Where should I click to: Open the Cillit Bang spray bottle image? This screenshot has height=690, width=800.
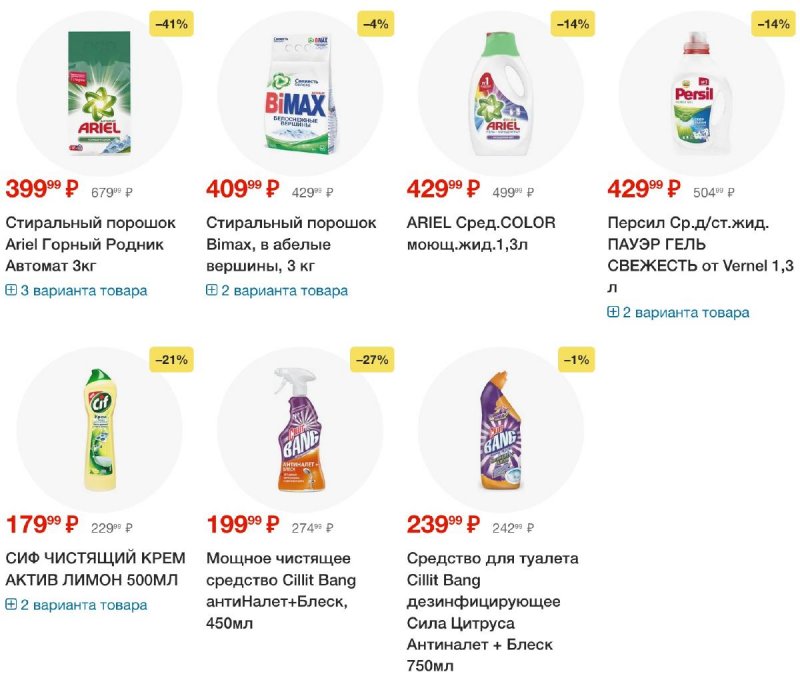[299, 429]
